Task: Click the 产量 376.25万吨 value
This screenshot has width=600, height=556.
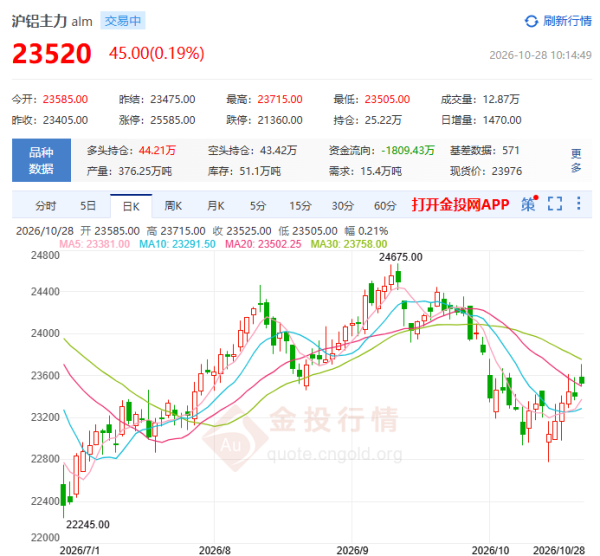Action: click(145, 171)
